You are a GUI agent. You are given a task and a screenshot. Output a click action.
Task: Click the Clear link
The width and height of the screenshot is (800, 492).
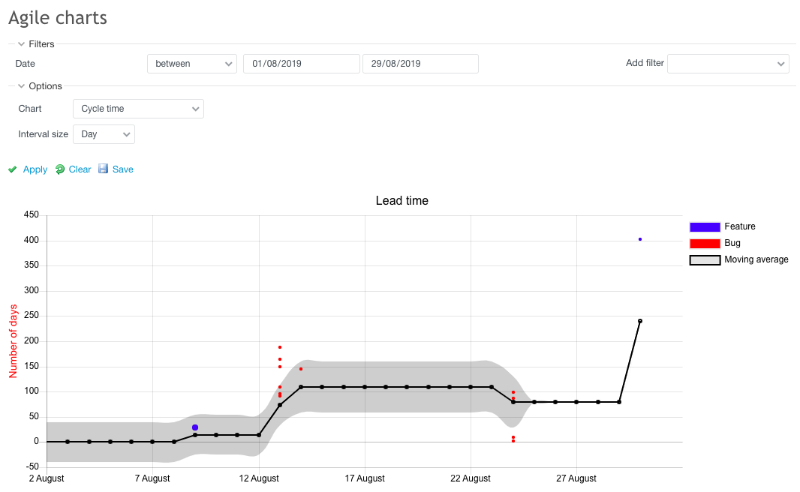[x=80, y=170]
